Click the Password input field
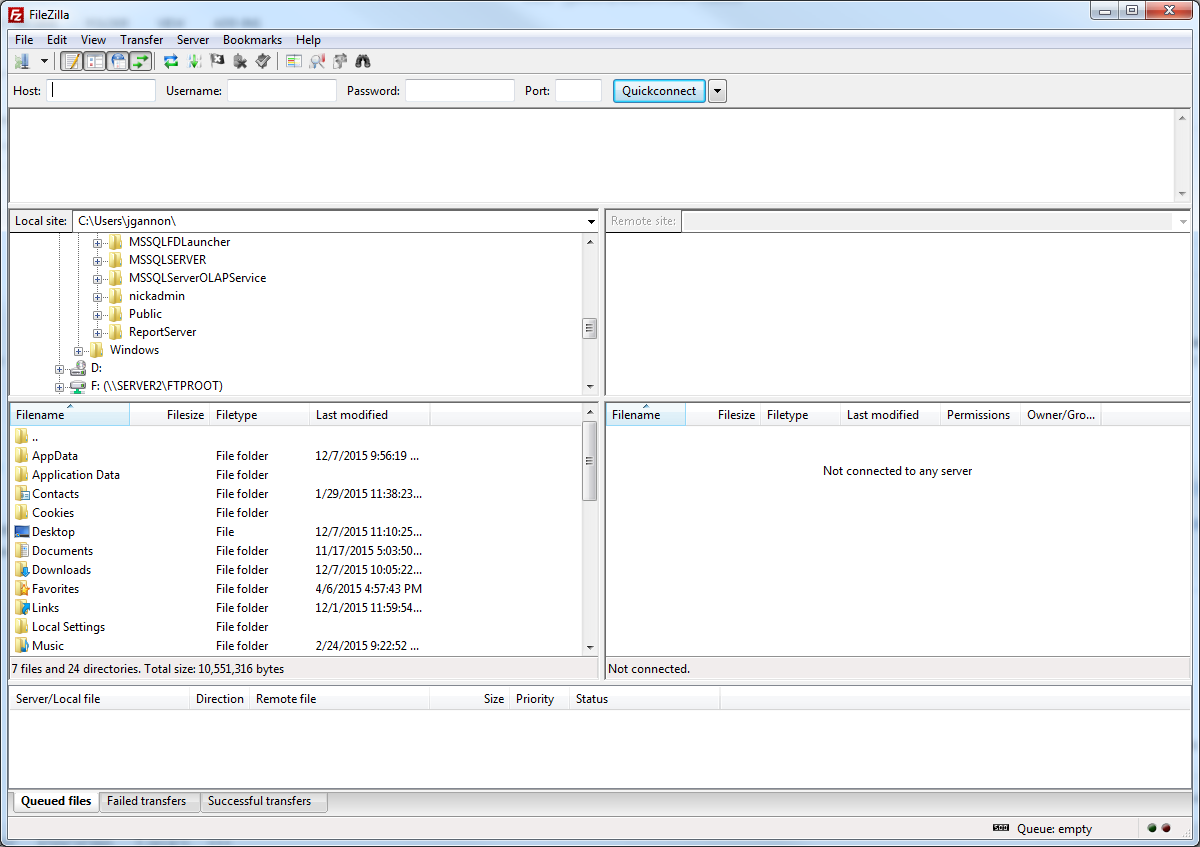Screen dimensions: 1200x847 460,91
